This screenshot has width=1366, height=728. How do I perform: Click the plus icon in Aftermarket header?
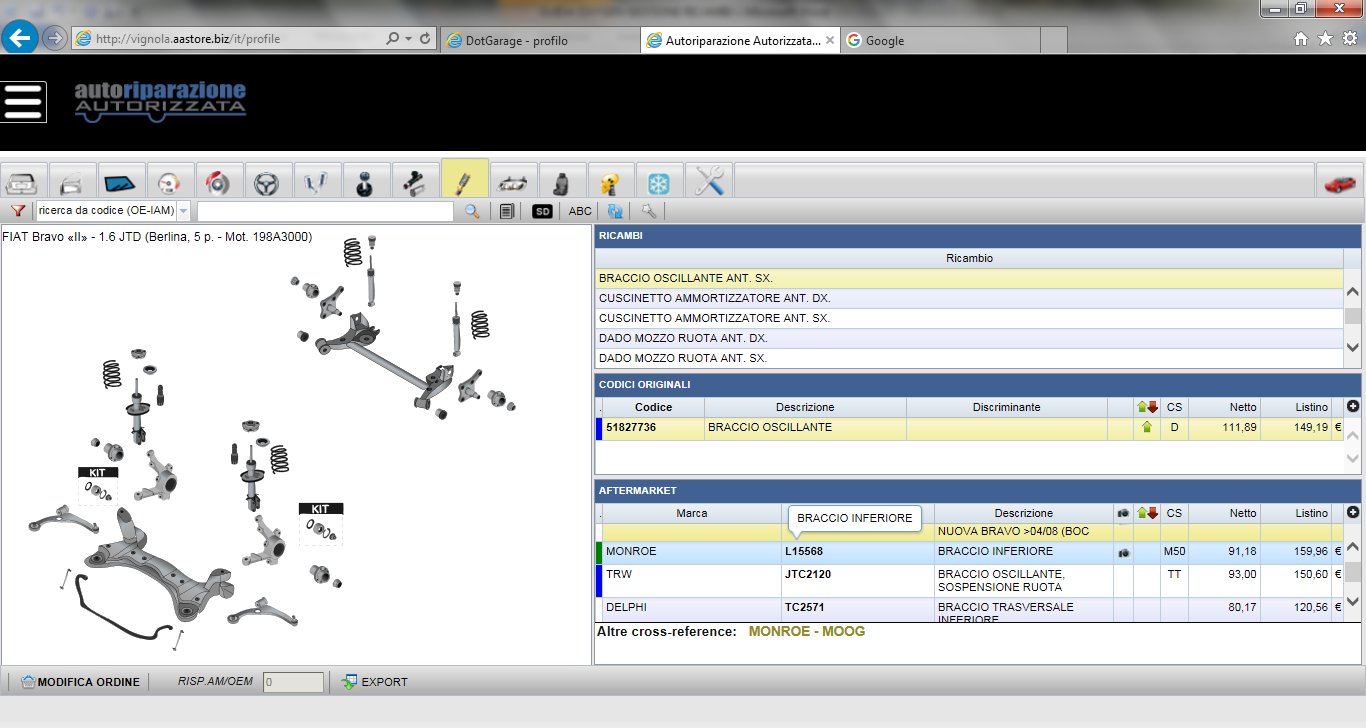(x=1353, y=513)
